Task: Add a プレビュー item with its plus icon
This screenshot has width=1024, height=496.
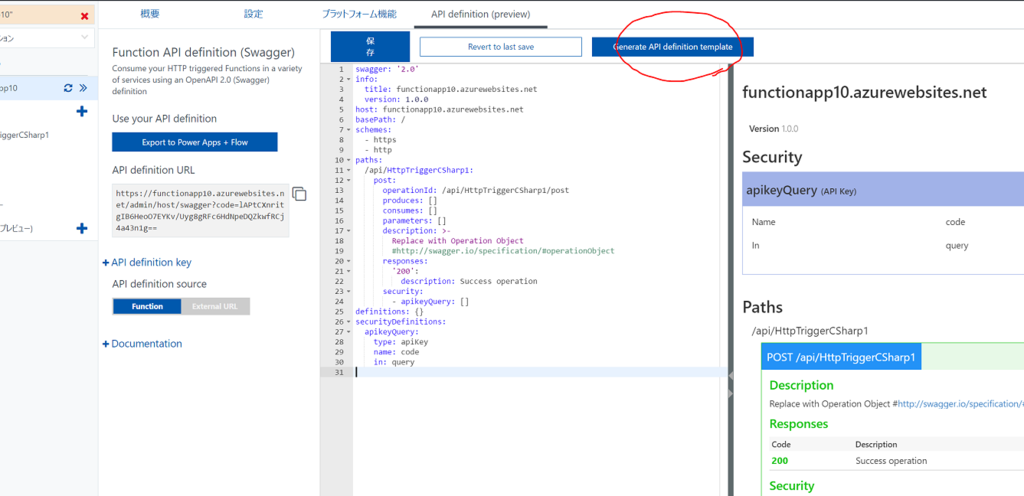Action: coord(82,228)
